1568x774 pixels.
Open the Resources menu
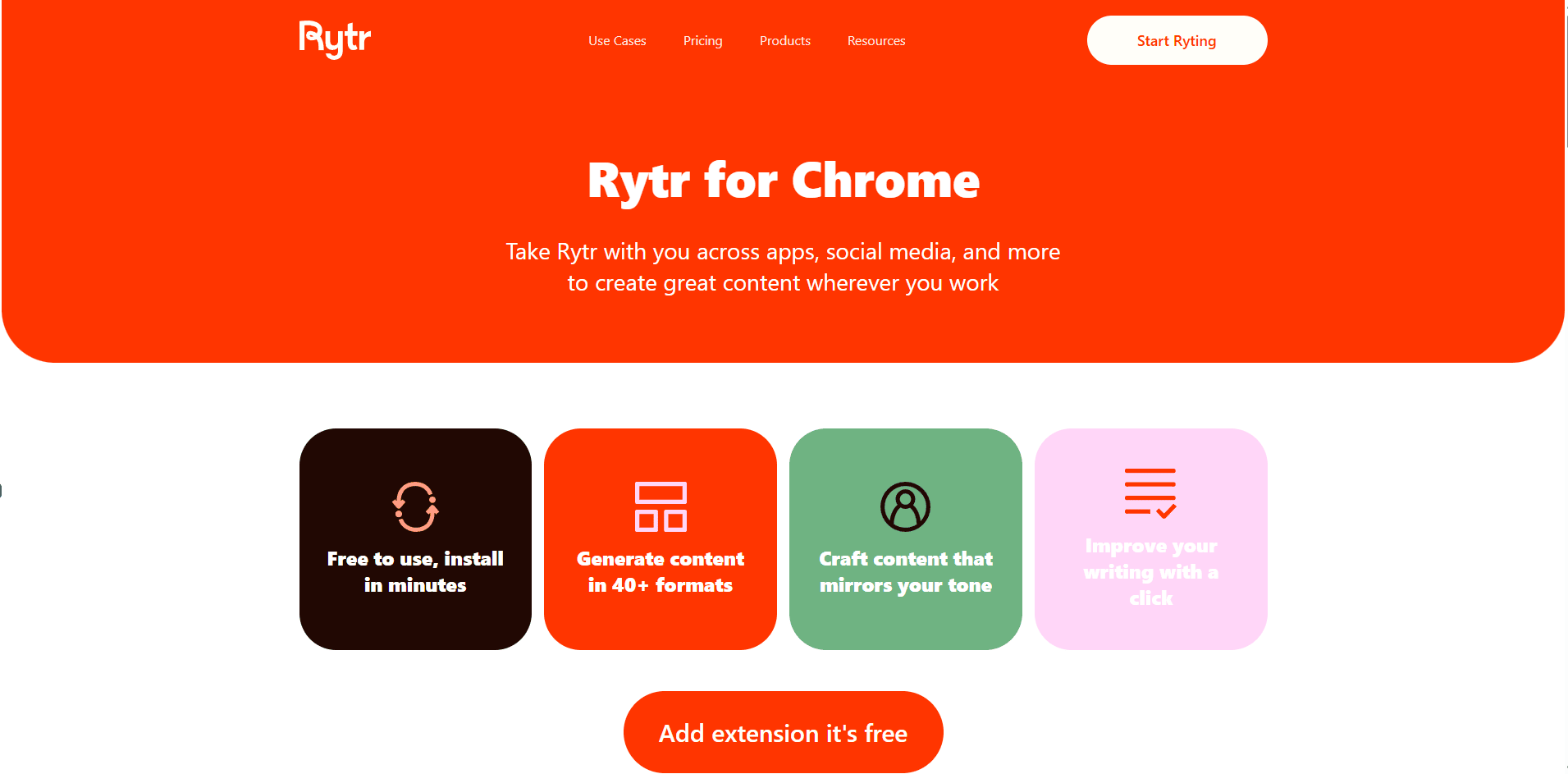point(876,41)
